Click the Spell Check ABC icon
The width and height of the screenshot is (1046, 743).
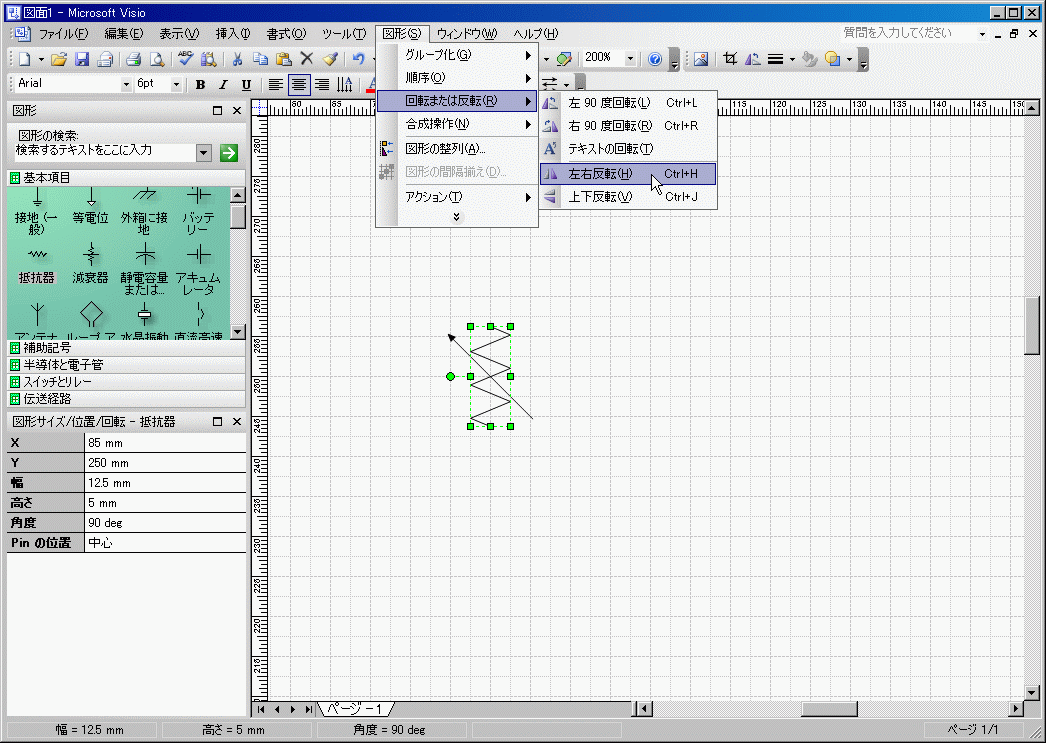[x=186, y=59]
